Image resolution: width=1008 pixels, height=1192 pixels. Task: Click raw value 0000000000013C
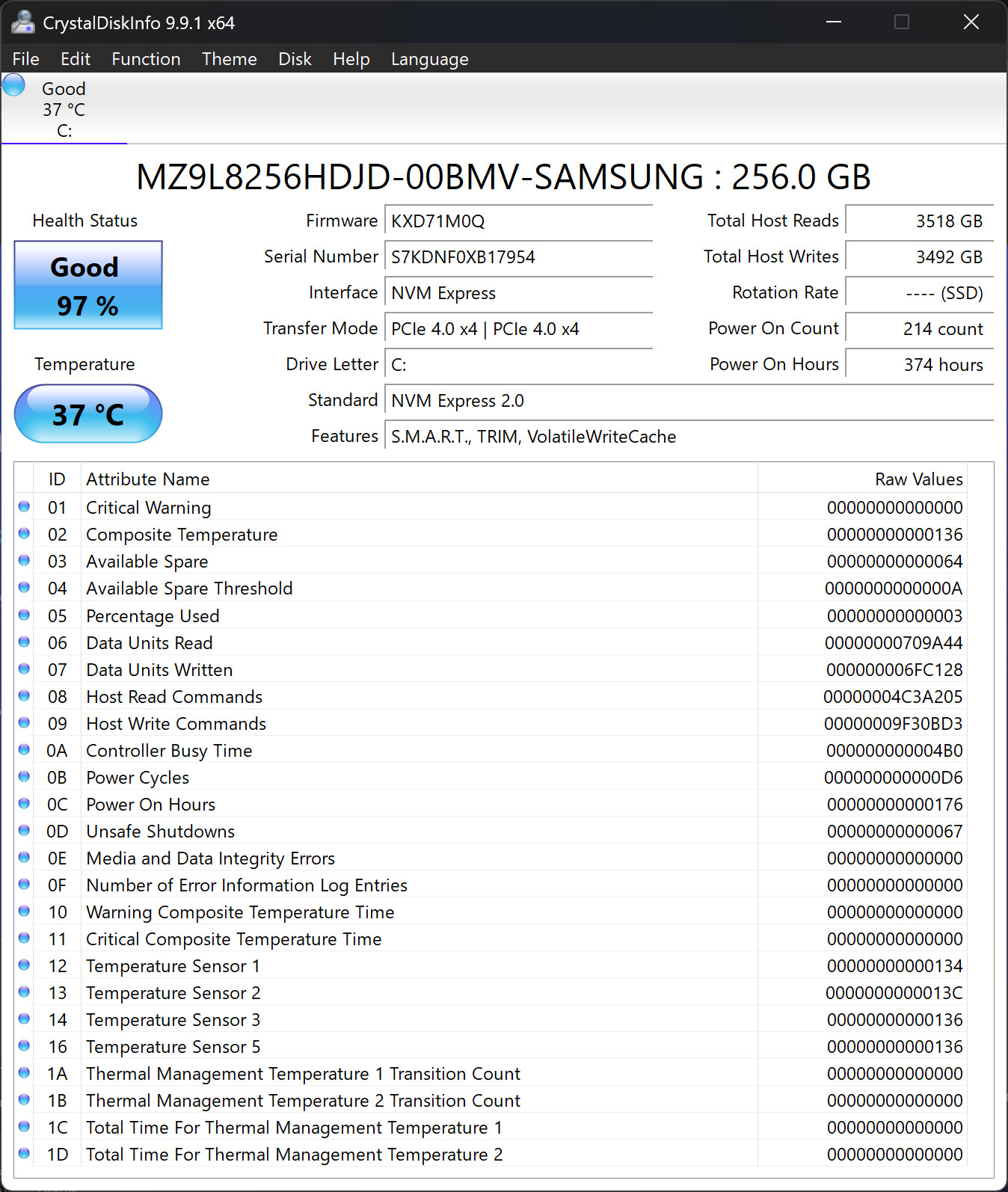(x=894, y=993)
